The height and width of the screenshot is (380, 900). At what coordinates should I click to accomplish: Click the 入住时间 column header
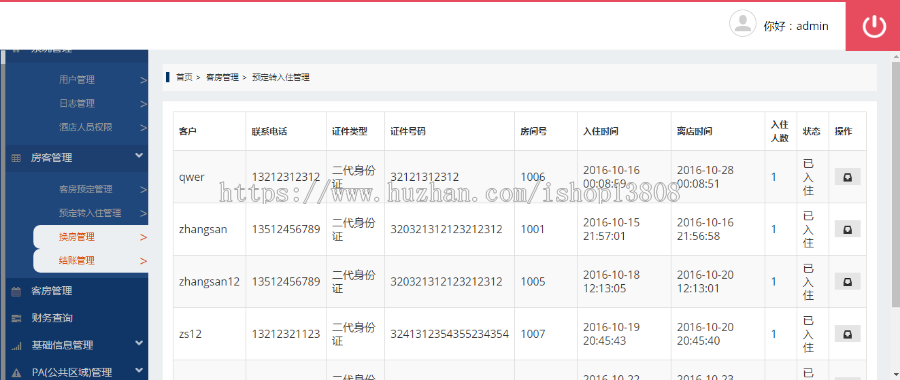pyautogui.click(x=600, y=131)
